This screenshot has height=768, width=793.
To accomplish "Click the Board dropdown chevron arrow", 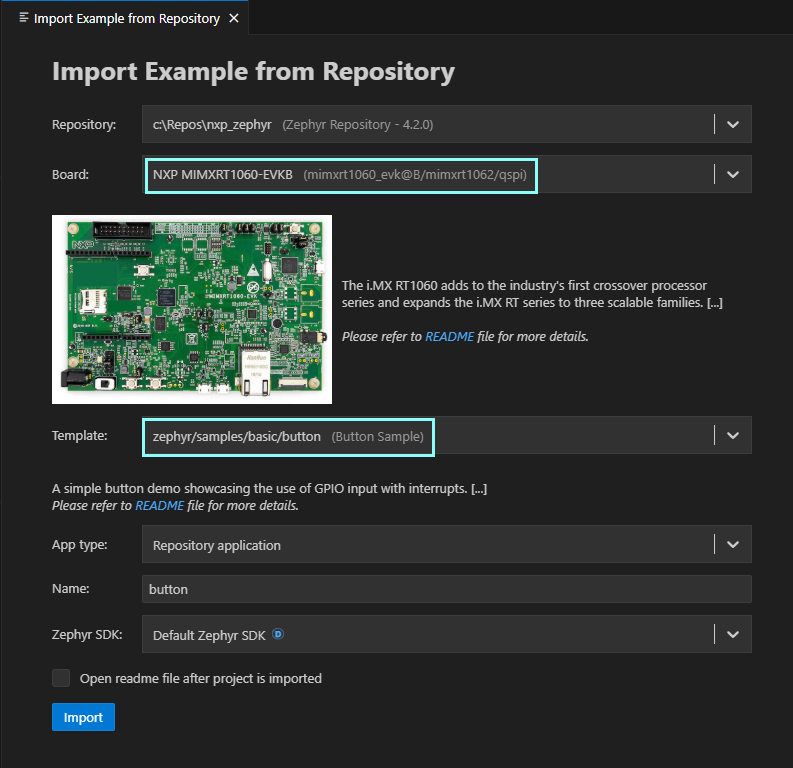I will click(733, 174).
